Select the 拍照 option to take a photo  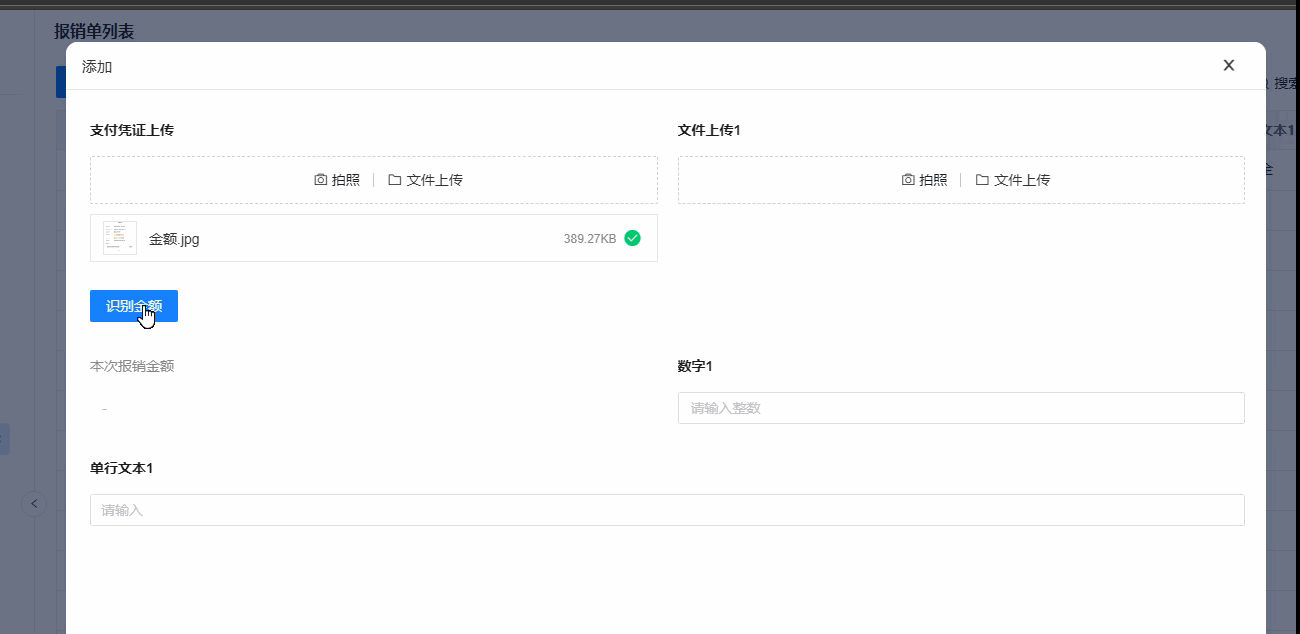[x=330, y=180]
